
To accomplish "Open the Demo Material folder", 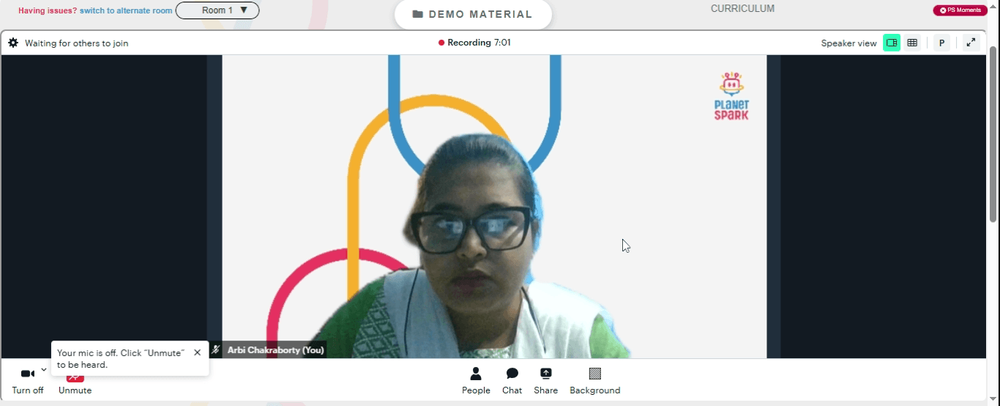I will pos(473,14).
